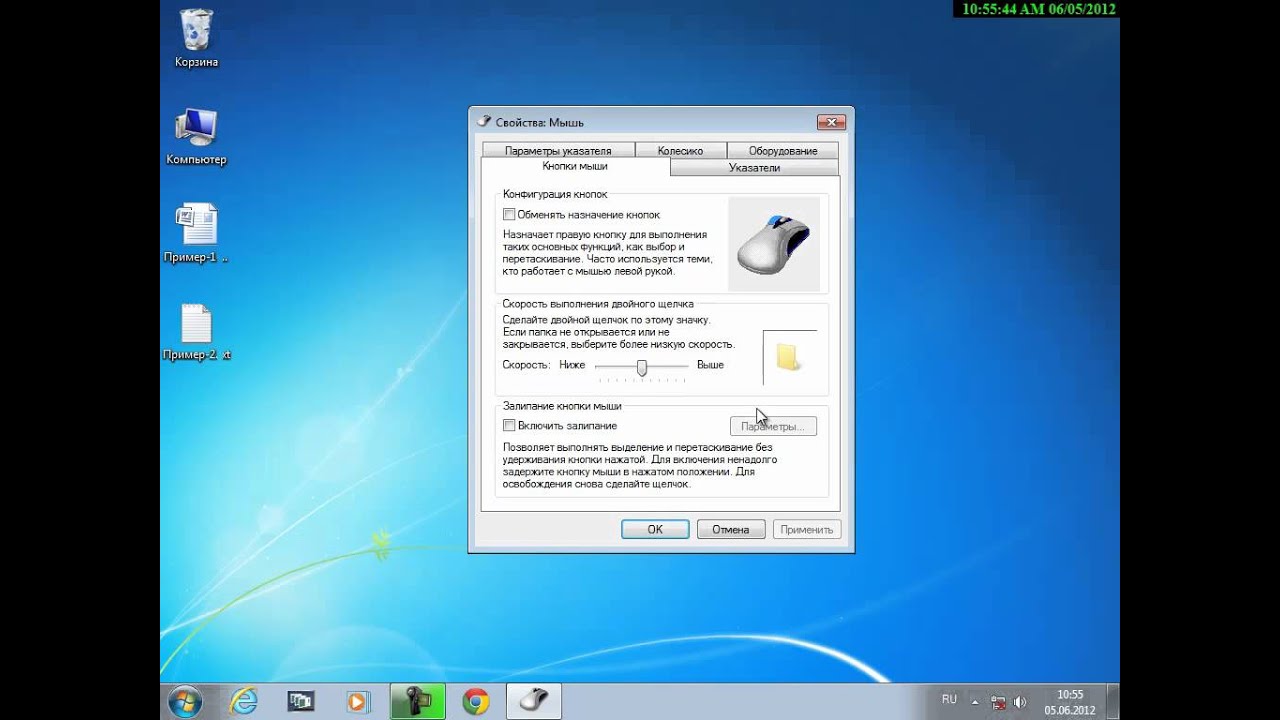
Task: Activate the mouse properties taskbar button
Action: [534, 702]
